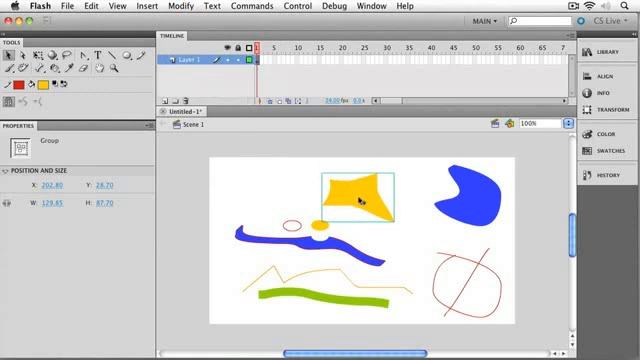This screenshot has height=360, width=640.
Task: Toggle Layer 1 green outline square
Action: (249, 60)
